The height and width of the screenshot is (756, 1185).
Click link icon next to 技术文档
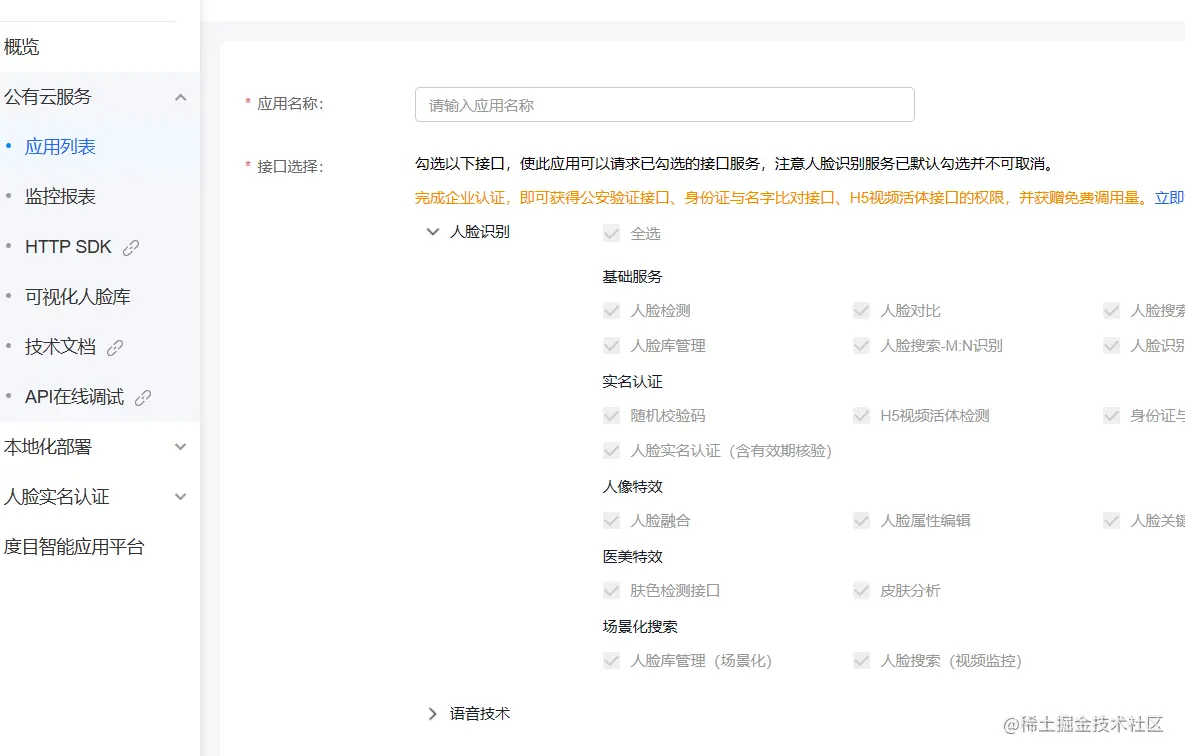click(x=115, y=348)
